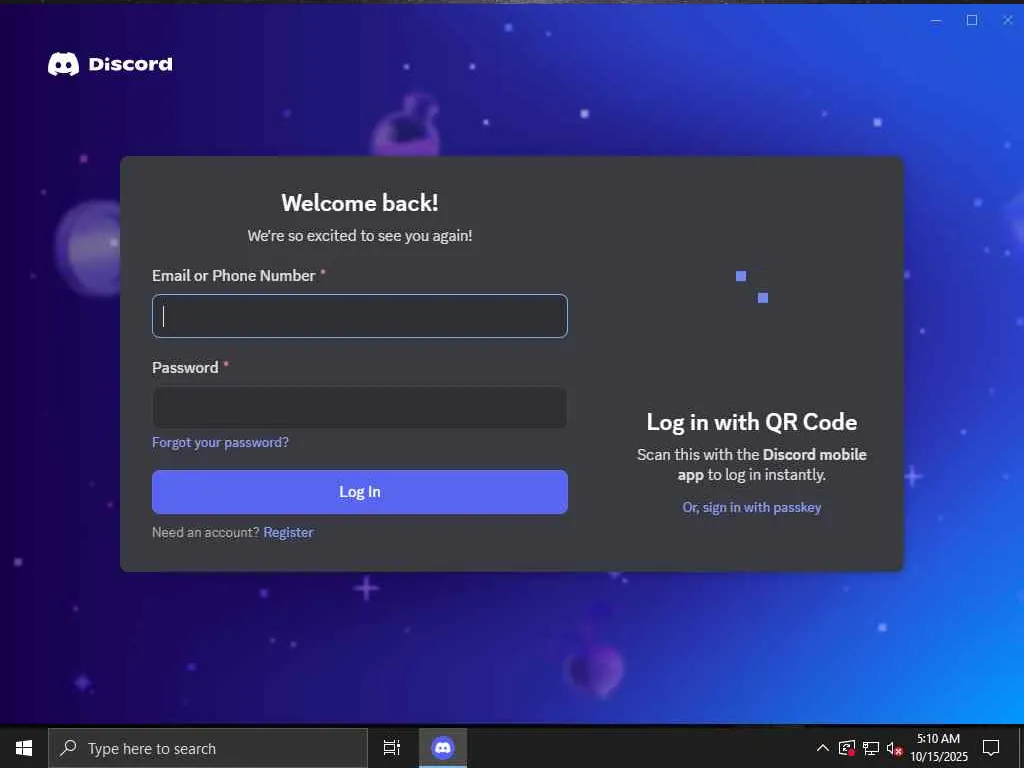Click the loading QR code placeholder

(x=752, y=287)
